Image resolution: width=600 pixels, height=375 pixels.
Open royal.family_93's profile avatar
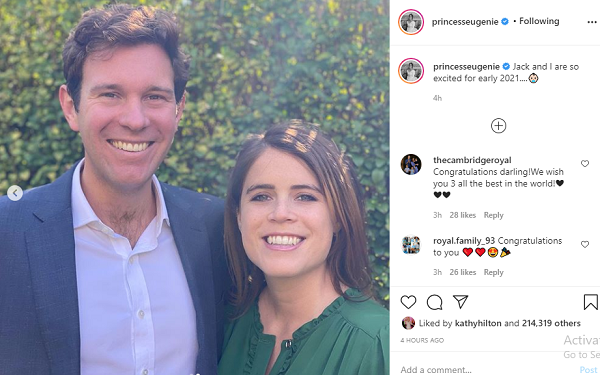411,245
